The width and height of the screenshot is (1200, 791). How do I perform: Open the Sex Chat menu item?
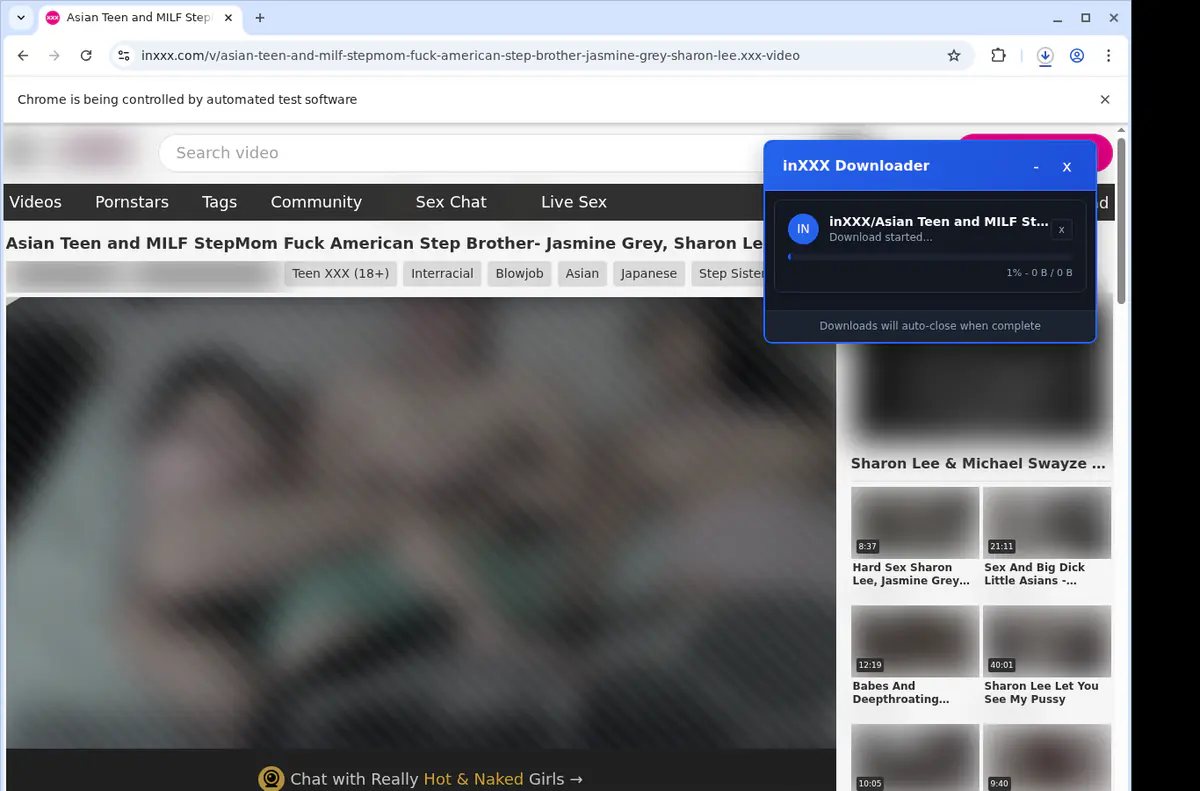click(x=451, y=202)
